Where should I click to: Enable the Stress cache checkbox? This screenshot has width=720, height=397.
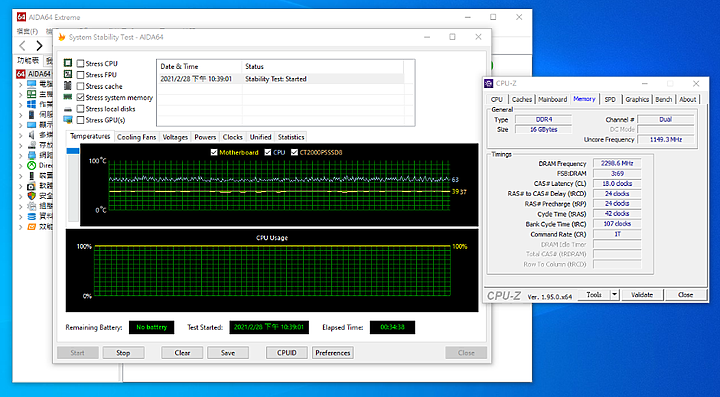click(x=80, y=86)
